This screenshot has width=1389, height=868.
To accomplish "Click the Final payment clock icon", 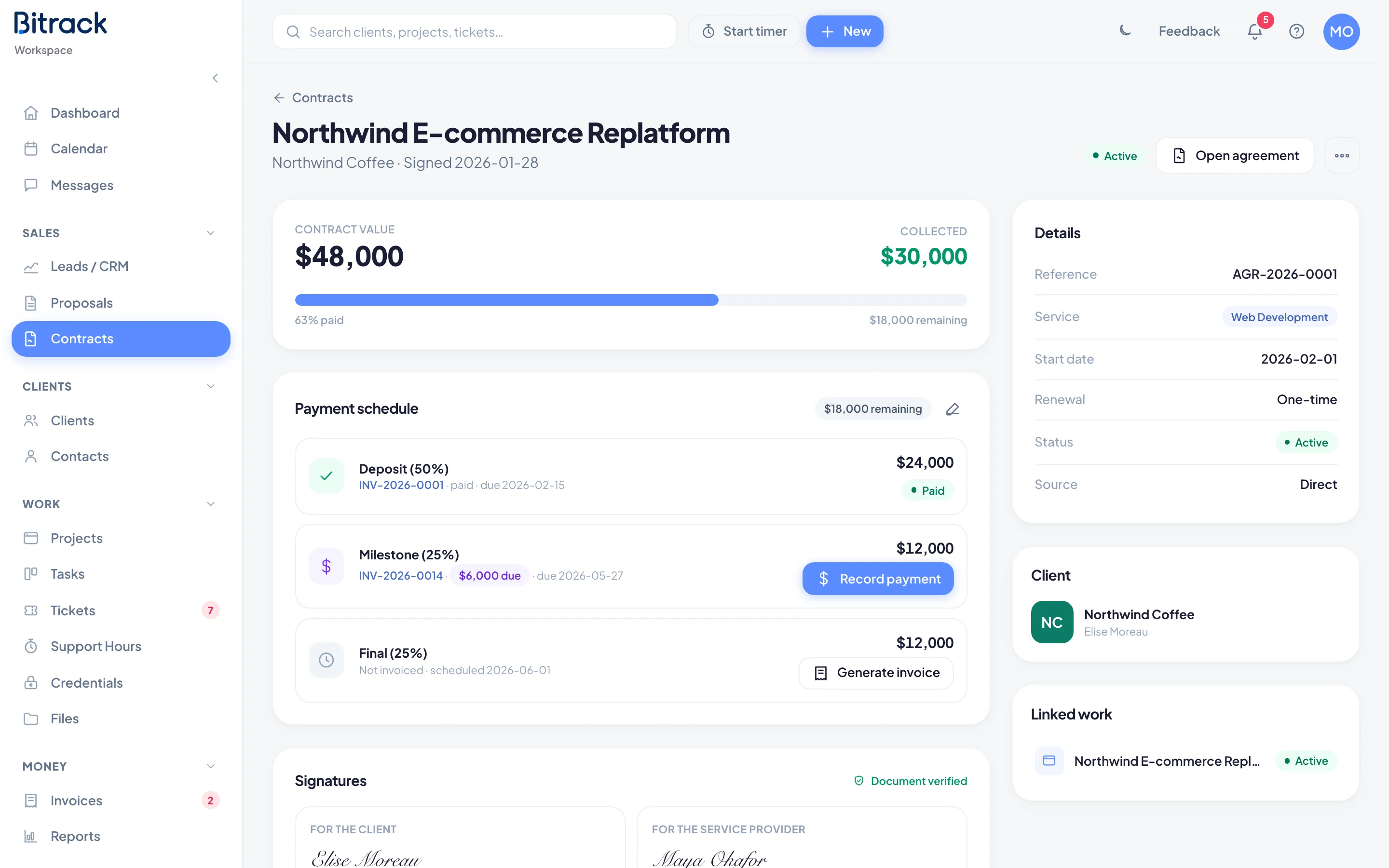I will pos(327,660).
